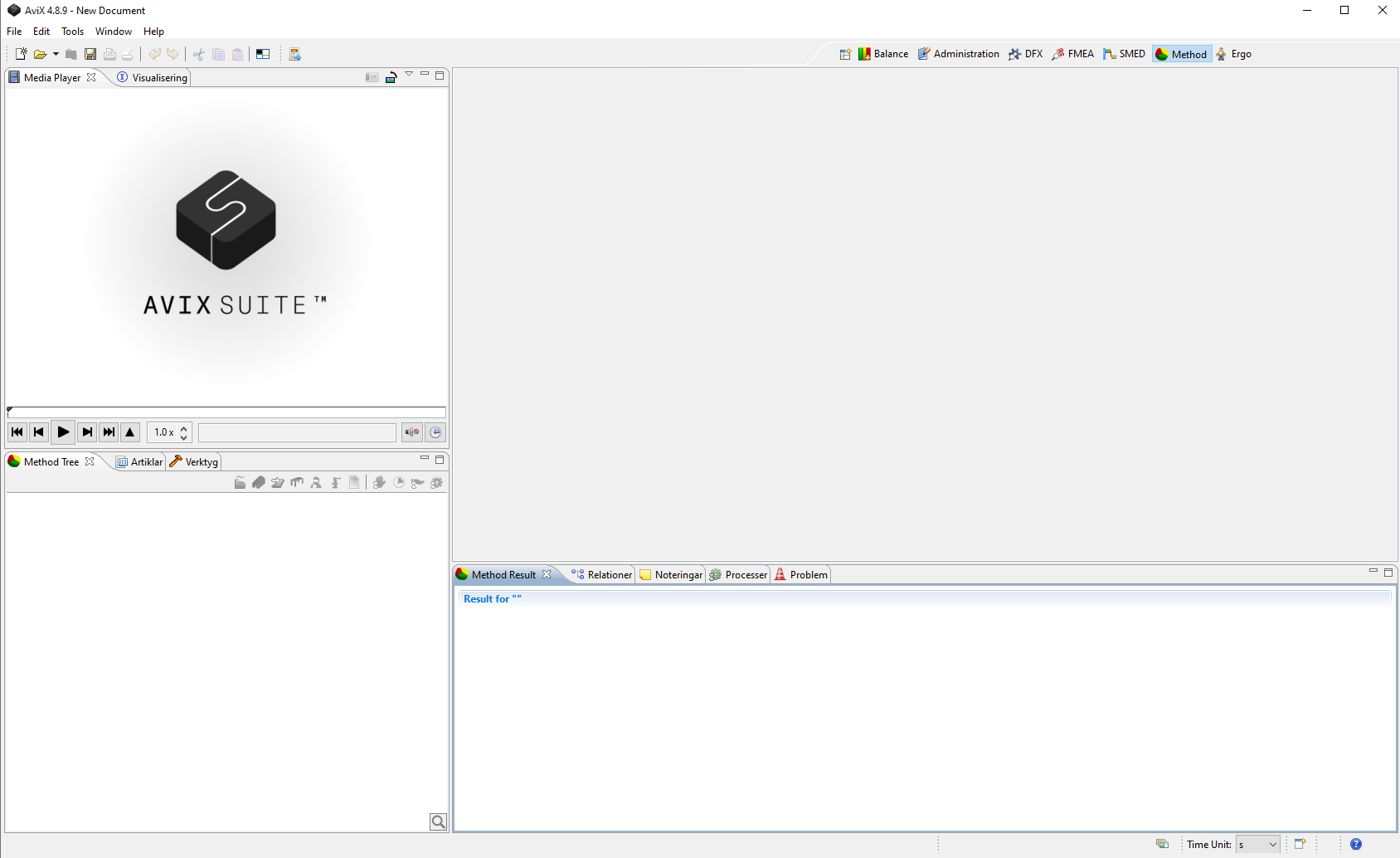The image size is (1400, 858).
Task: Click the Open Perspective icon
Action: tap(845, 54)
